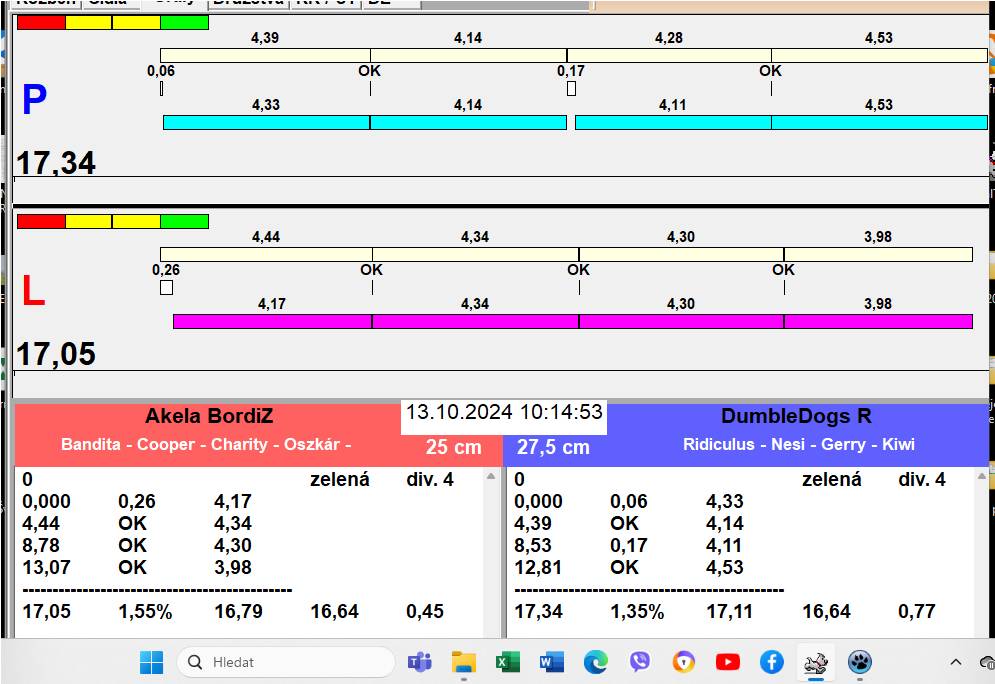Click the red start light in lane P
Viewport: 995px width, 684px height.
tap(41, 22)
